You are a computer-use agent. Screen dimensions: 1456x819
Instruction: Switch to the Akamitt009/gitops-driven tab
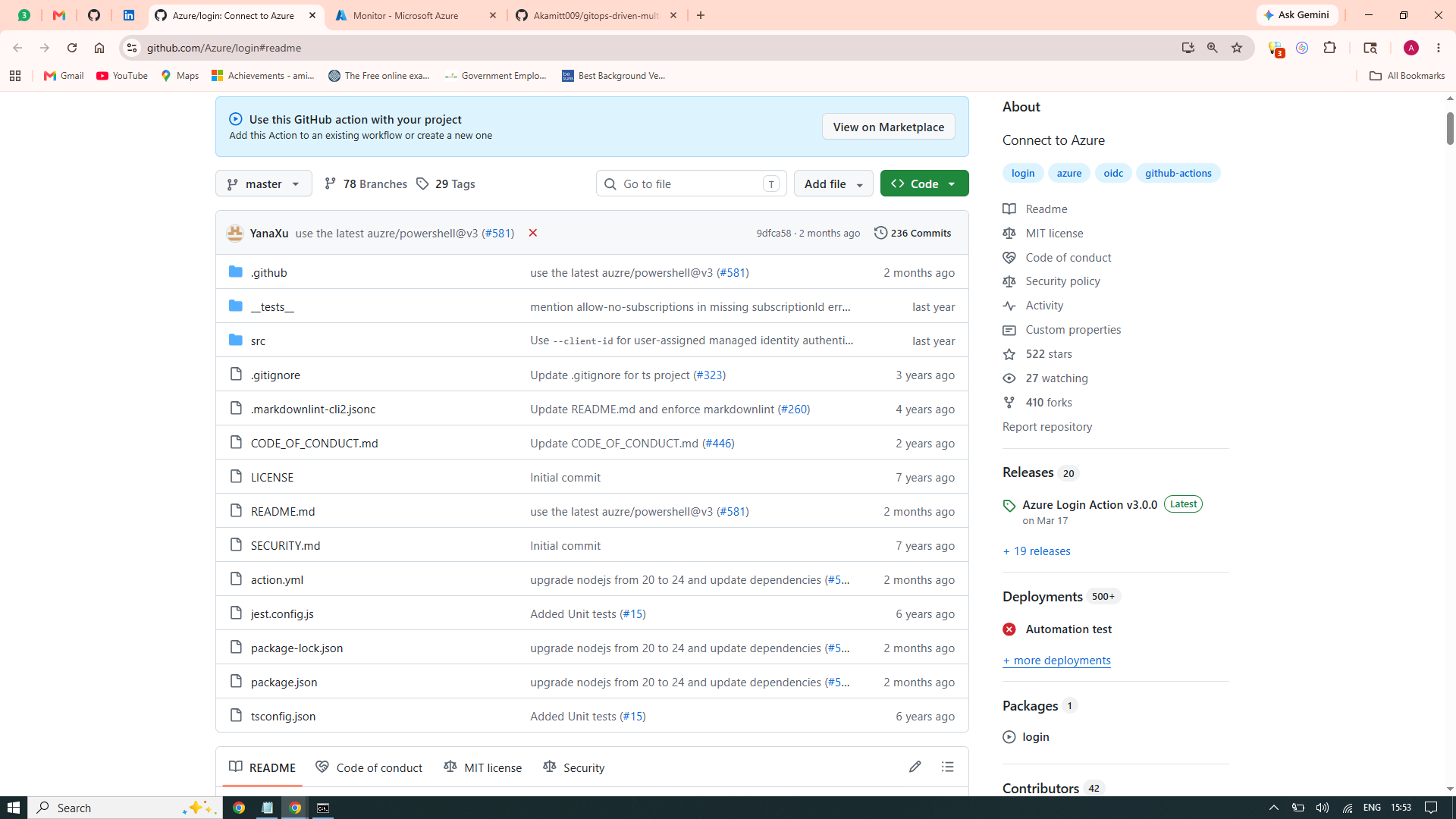596,15
